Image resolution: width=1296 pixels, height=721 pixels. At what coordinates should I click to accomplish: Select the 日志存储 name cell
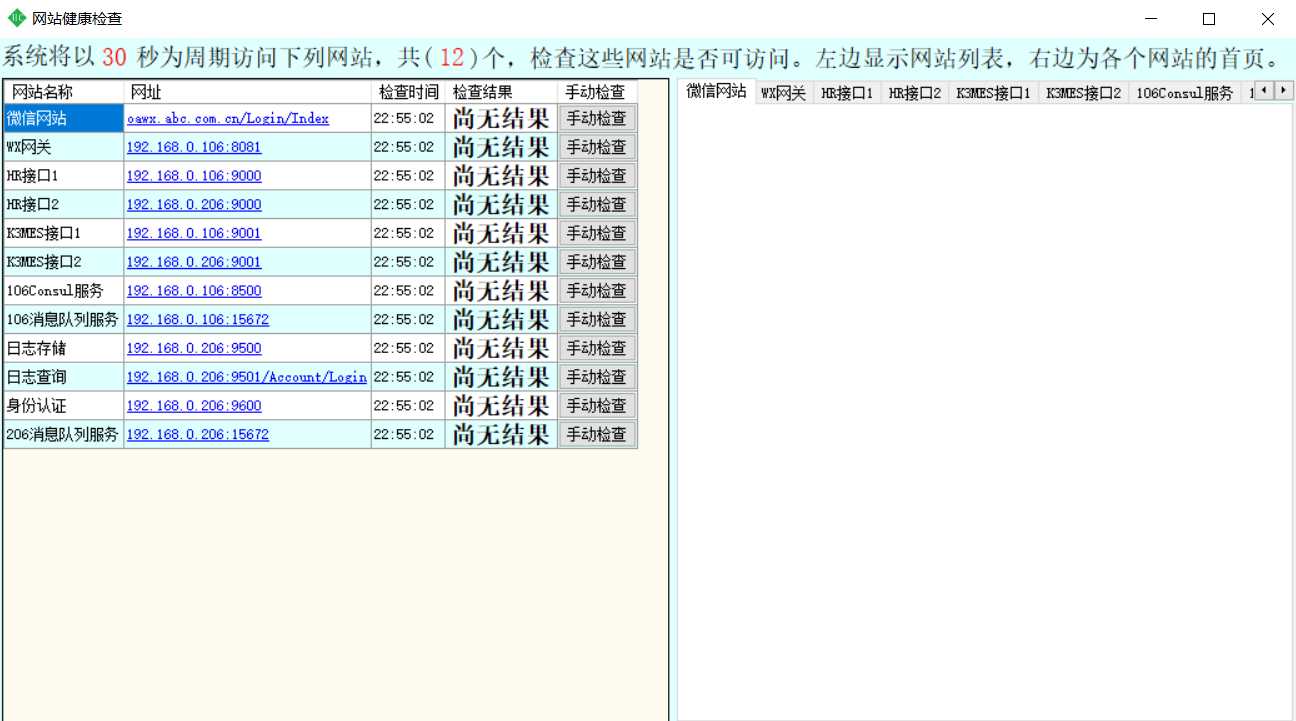click(64, 348)
